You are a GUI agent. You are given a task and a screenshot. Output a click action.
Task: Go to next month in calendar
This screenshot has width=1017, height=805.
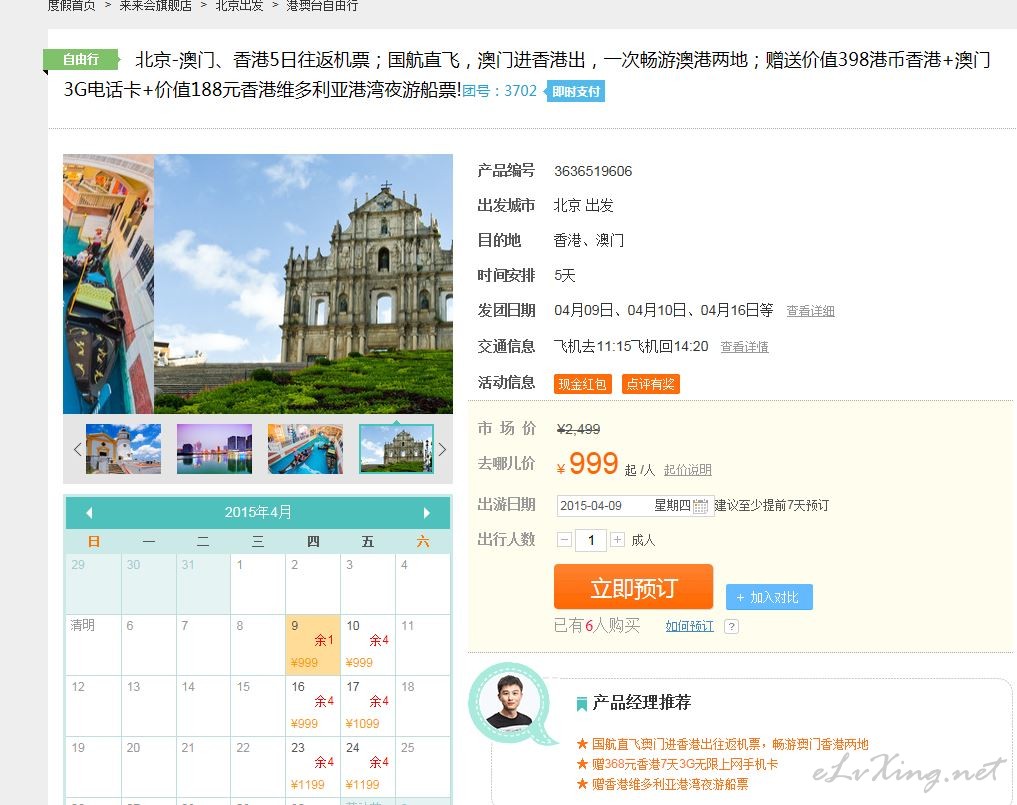(x=427, y=513)
